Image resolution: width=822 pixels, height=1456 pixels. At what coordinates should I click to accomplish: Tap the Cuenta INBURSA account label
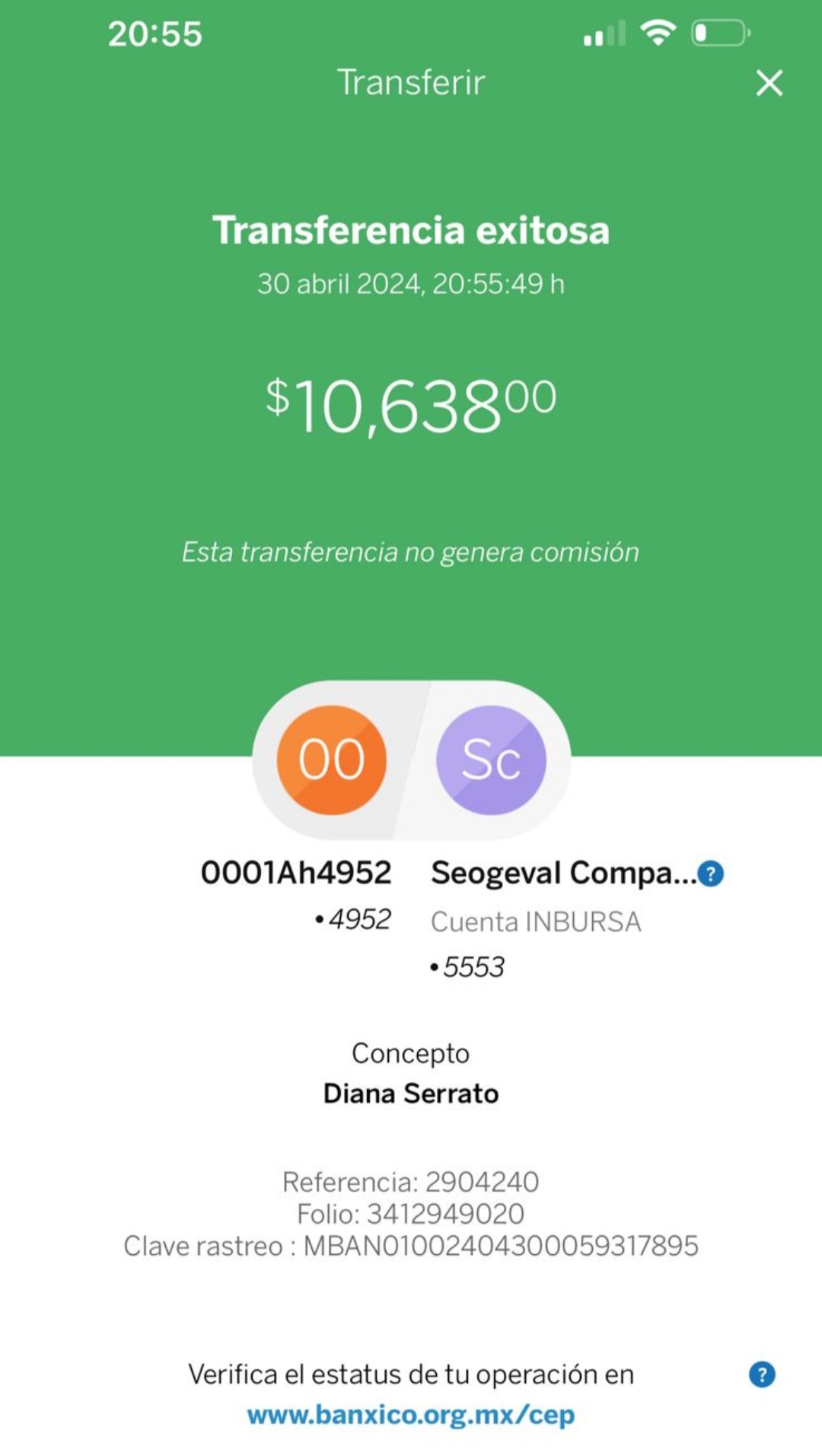[536, 922]
